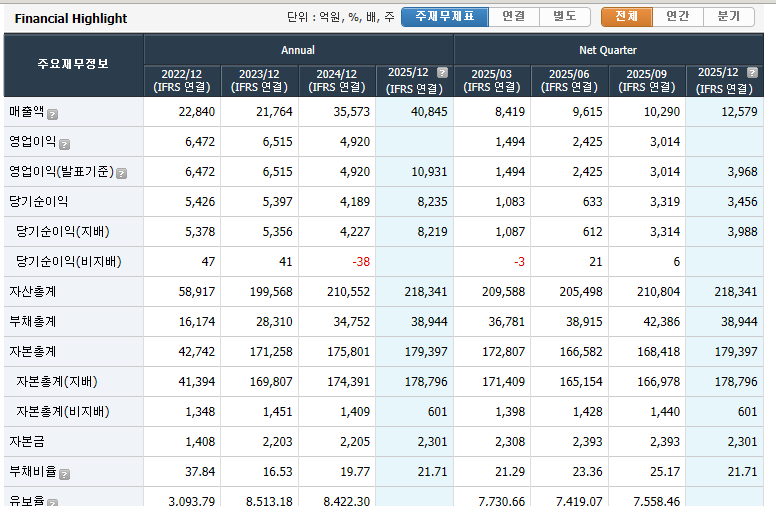The width and height of the screenshot is (776, 506).
Task: Click reserve ratio value 8,513.18
Action: [269, 501]
